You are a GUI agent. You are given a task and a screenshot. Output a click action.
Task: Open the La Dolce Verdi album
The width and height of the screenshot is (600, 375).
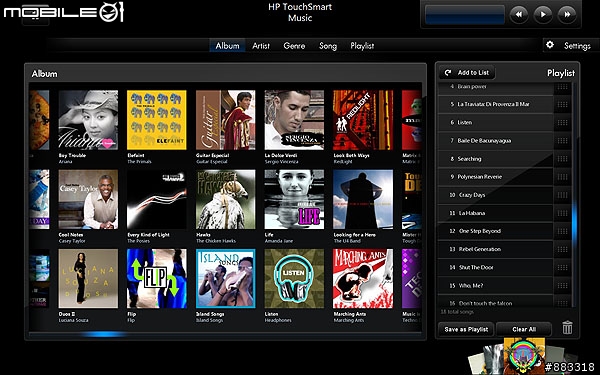click(x=294, y=120)
